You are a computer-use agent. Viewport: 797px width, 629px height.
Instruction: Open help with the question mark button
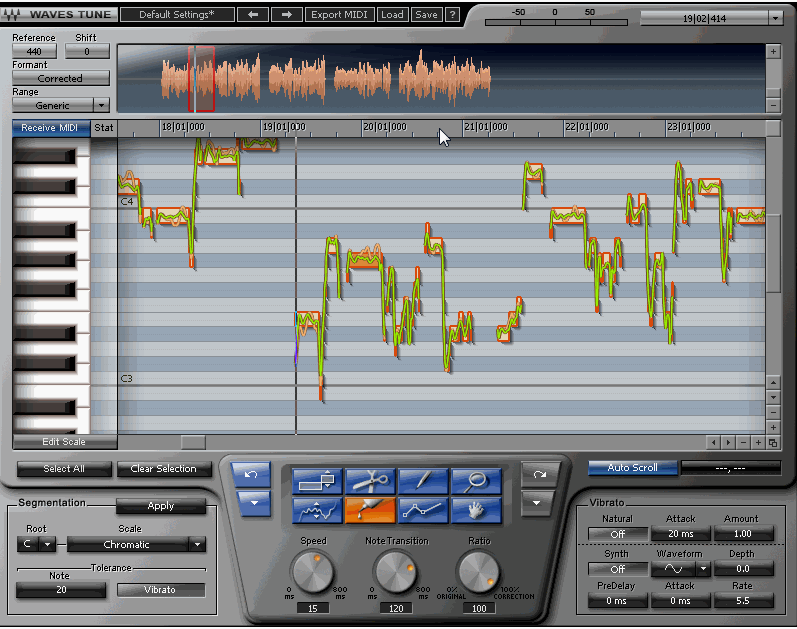[x=452, y=15]
